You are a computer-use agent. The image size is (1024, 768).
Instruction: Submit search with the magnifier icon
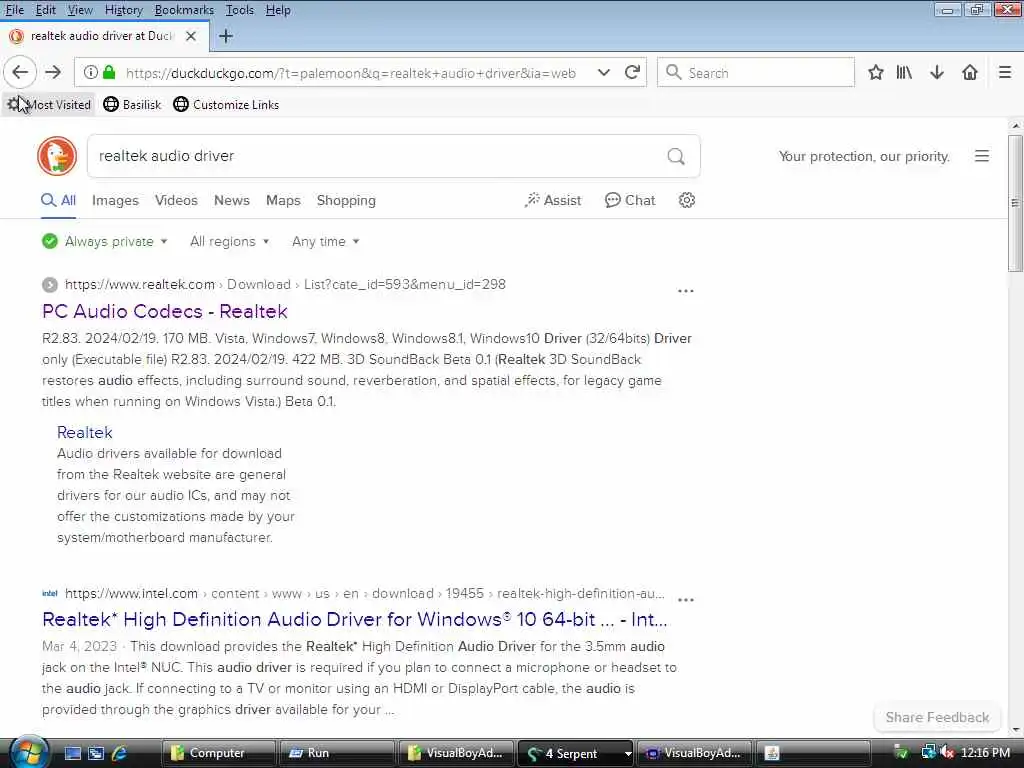point(676,156)
